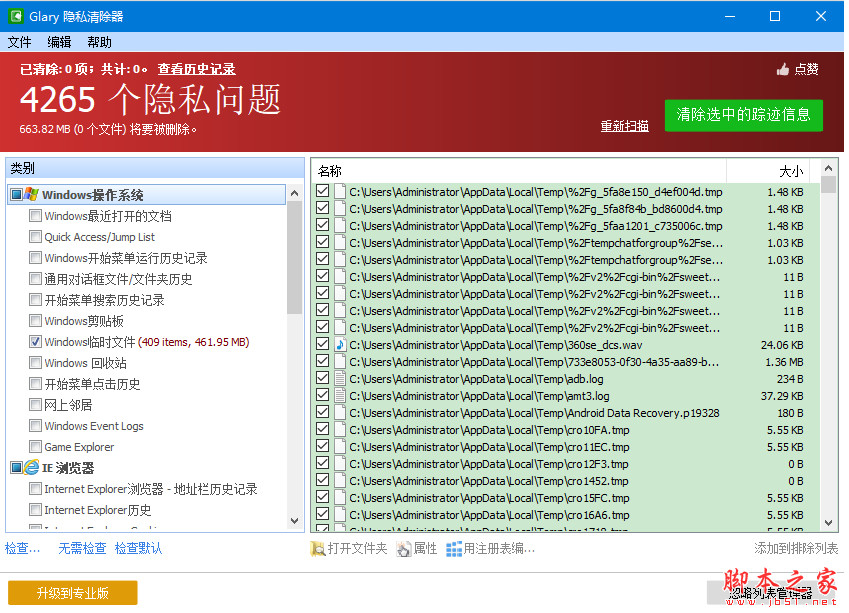Open the 文件 menu

pyautogui.click(x=19, y=41)
